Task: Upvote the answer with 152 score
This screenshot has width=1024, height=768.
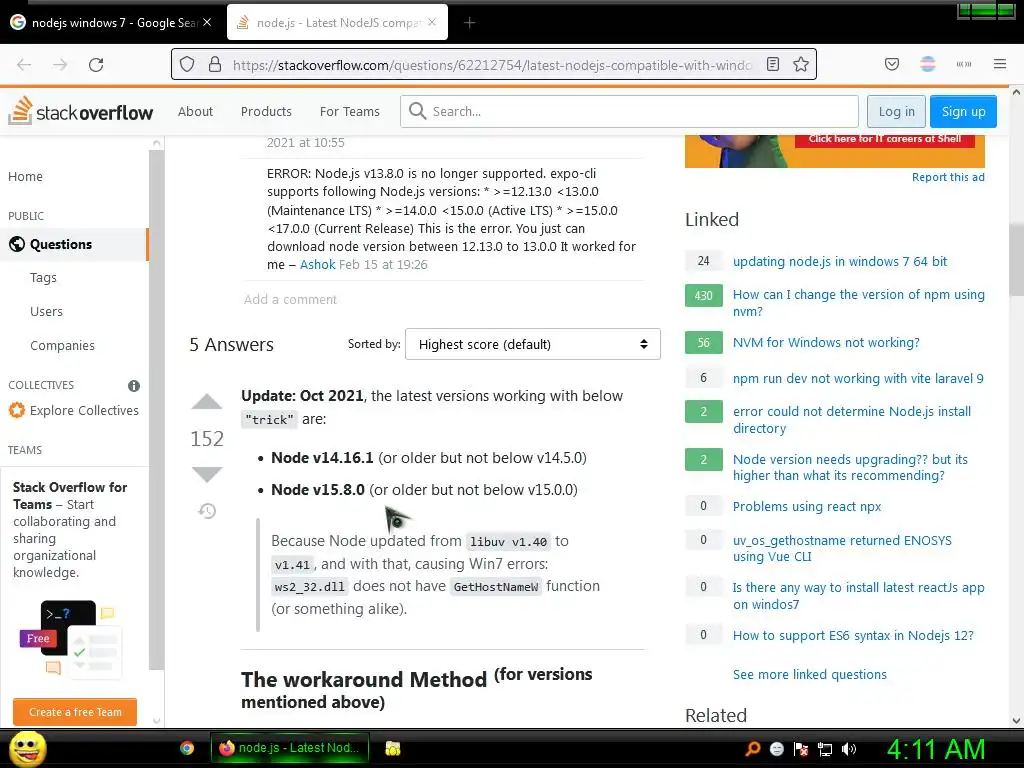Action: click(x=207, y=402)
